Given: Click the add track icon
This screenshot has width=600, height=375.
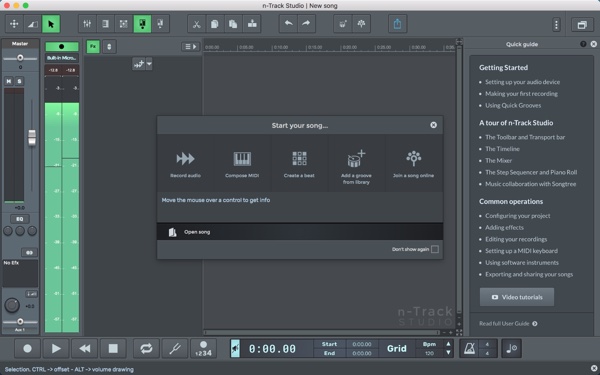Looking at the screenshot, I should click(x=139, y=64).
